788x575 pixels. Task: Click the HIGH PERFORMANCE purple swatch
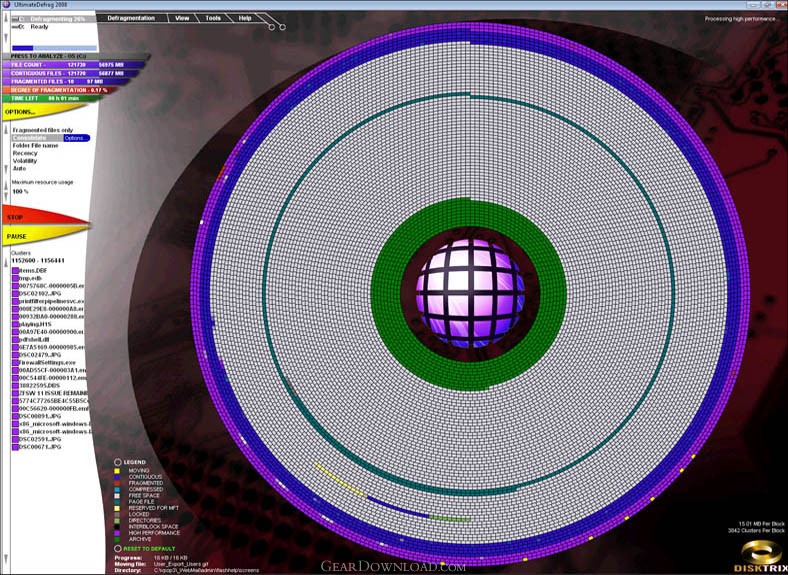point(117,533)
